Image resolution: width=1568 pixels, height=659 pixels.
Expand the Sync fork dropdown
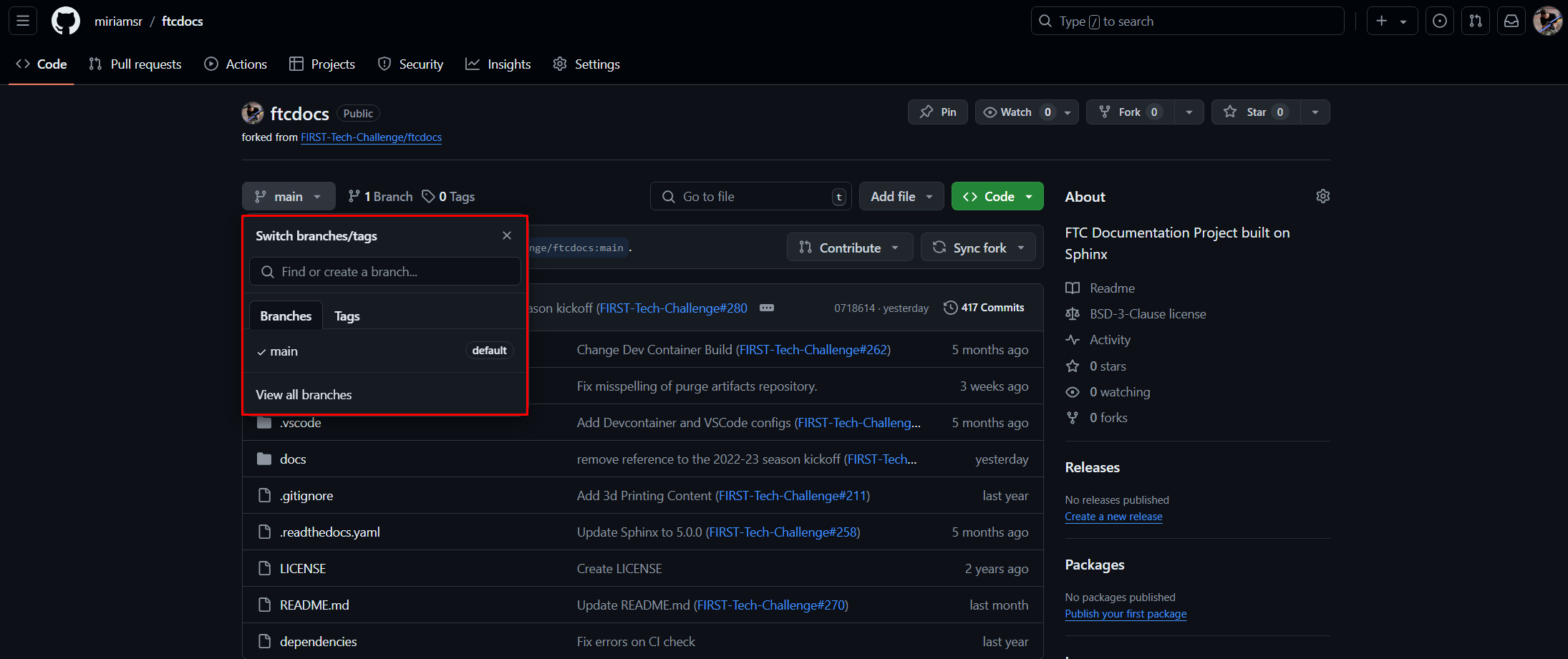click(978, 248)
